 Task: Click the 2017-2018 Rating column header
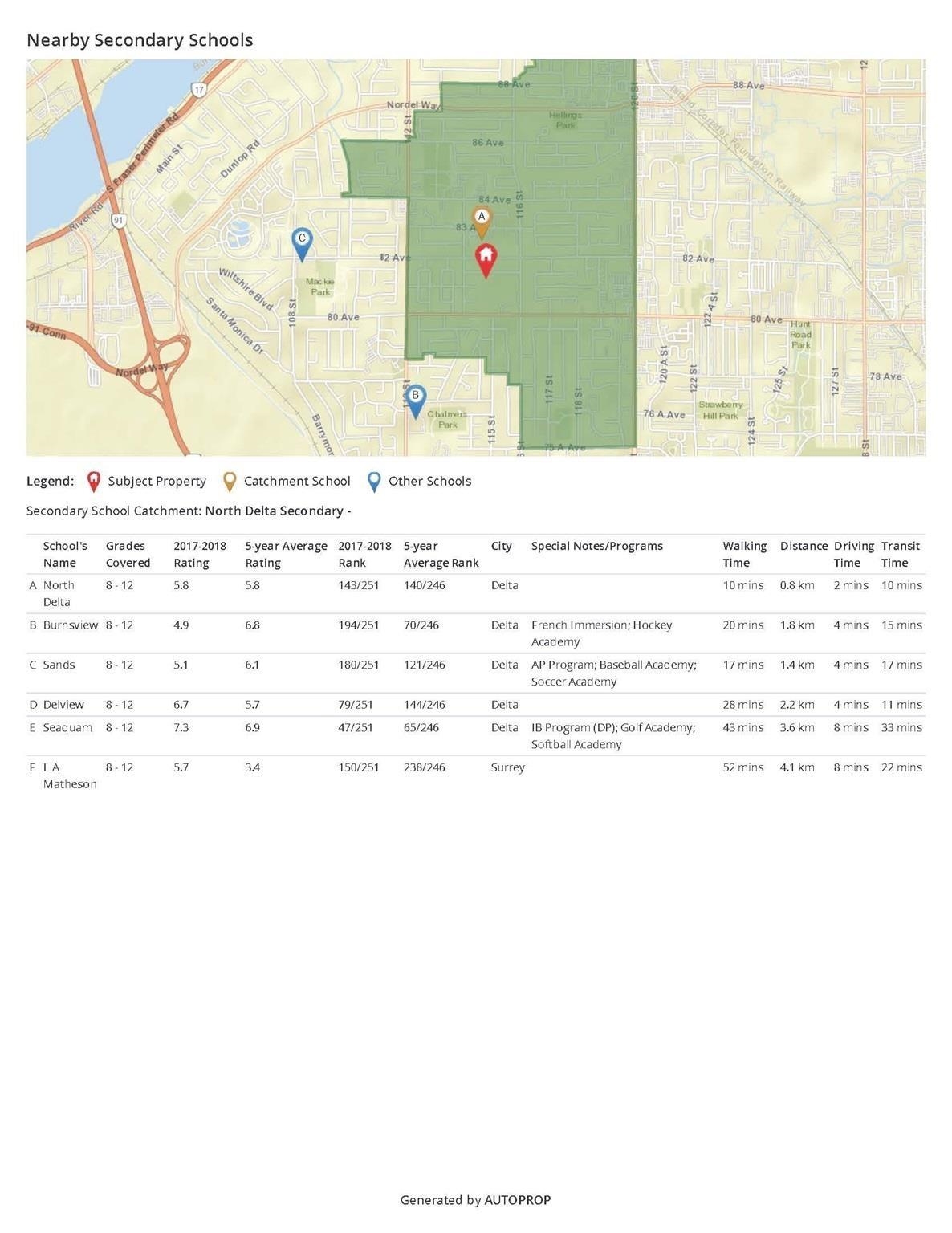tap(200, 554)
